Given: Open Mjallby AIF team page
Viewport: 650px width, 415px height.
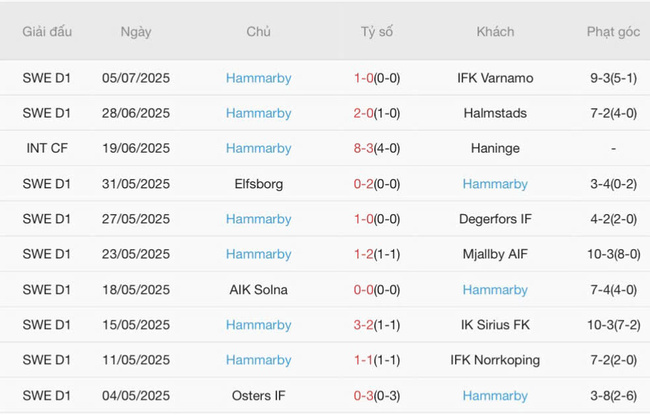Looking at the screenshot, I should coord(495,254).
